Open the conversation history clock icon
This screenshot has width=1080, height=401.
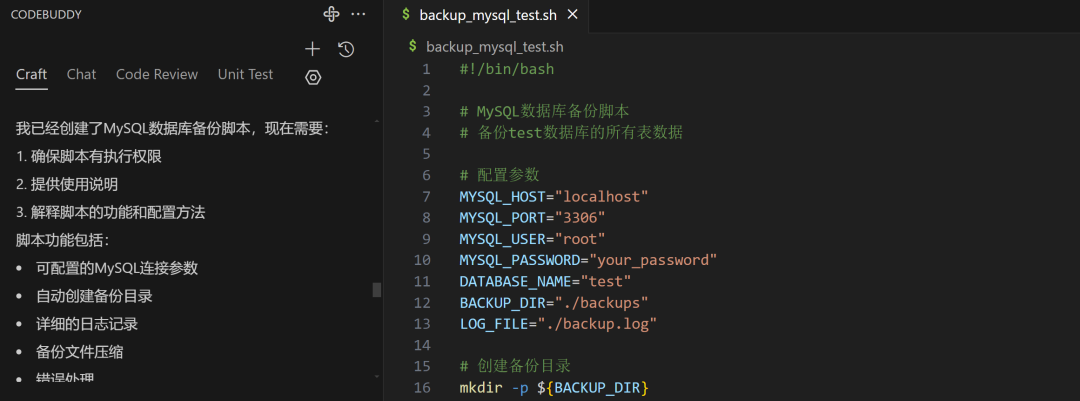[x=346, y=49]
